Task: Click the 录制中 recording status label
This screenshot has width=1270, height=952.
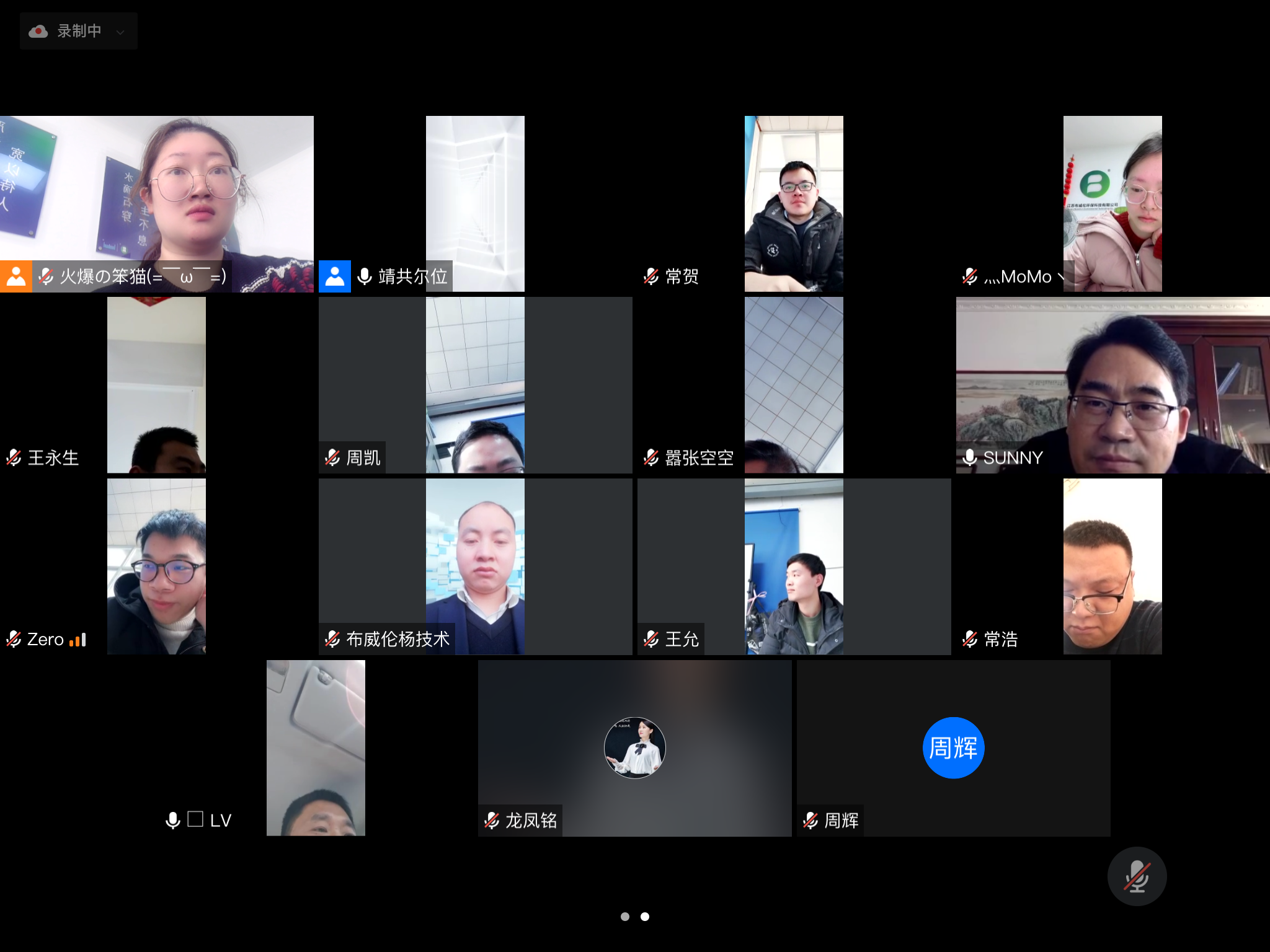Action: click(79, 31)
